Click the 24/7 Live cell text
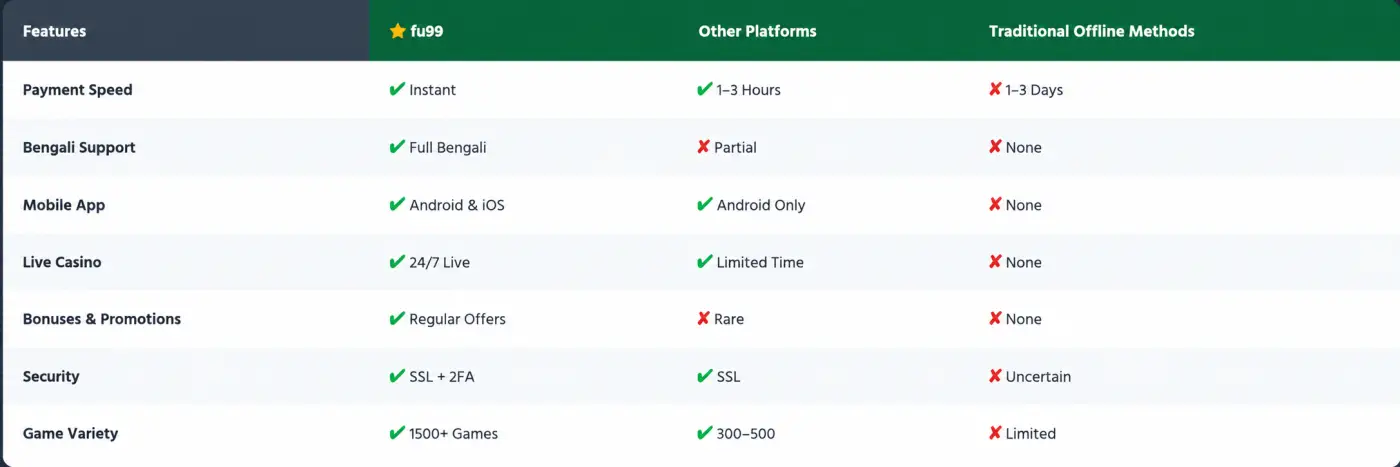 440,262
